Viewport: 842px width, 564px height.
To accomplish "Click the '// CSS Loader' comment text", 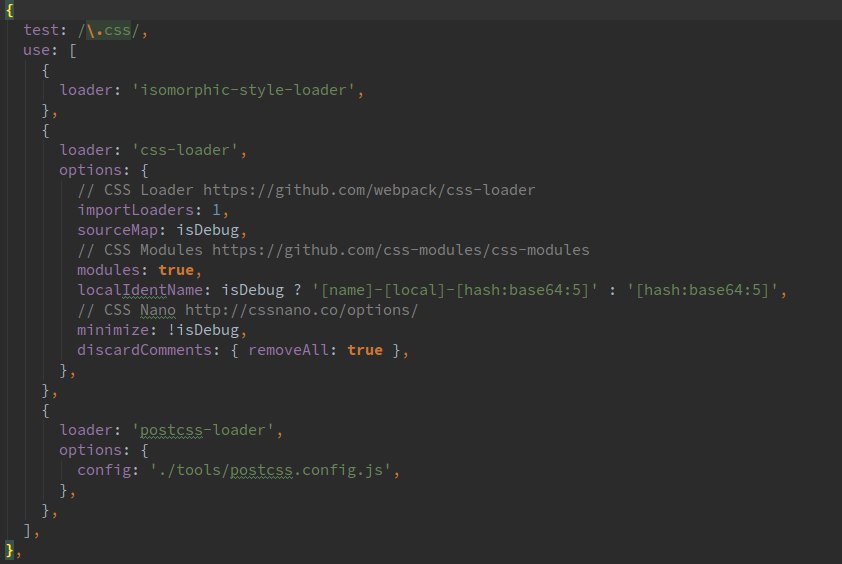I will (x=135, y=190).
